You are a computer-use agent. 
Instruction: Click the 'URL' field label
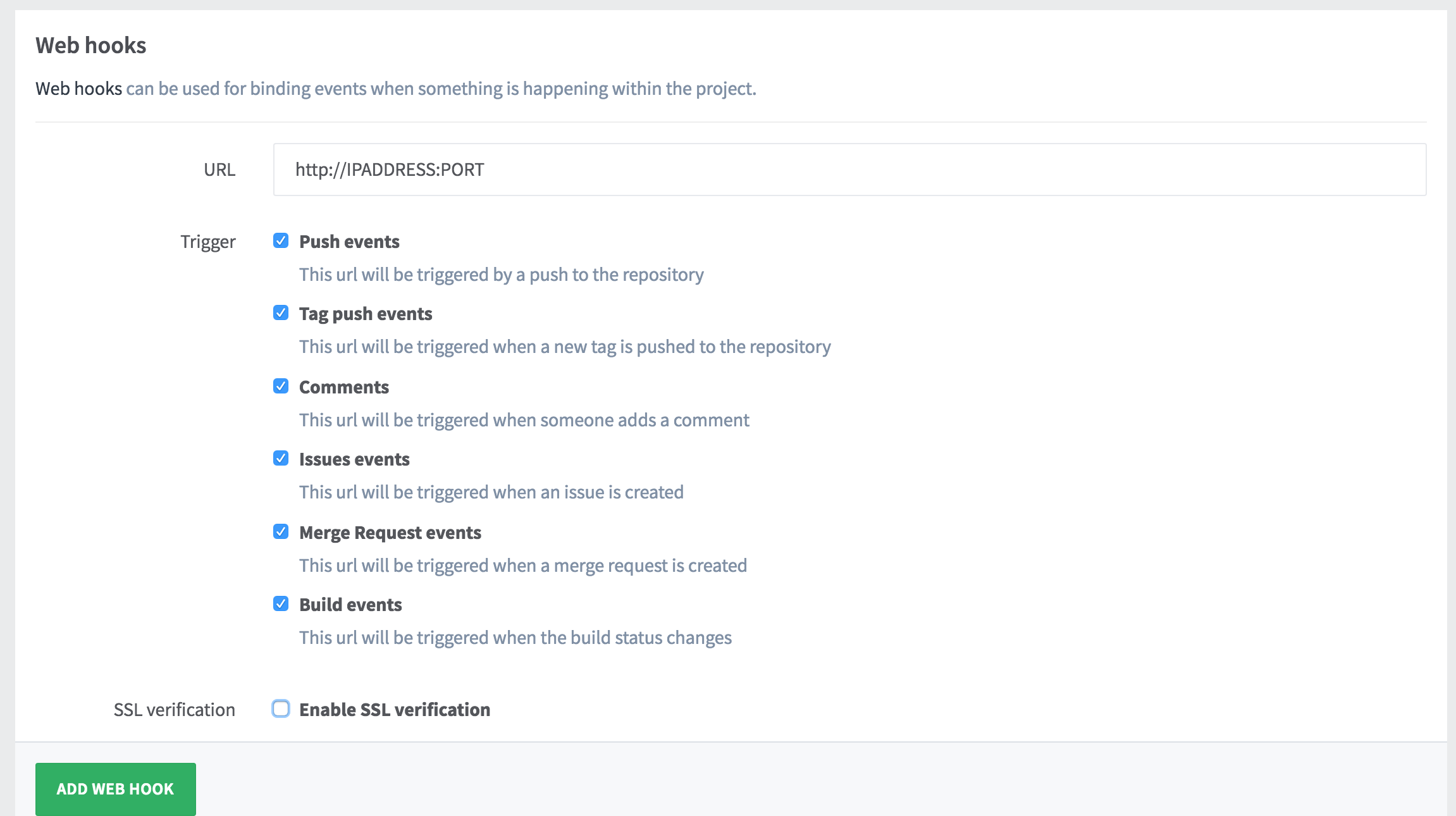tap(219, 170)
